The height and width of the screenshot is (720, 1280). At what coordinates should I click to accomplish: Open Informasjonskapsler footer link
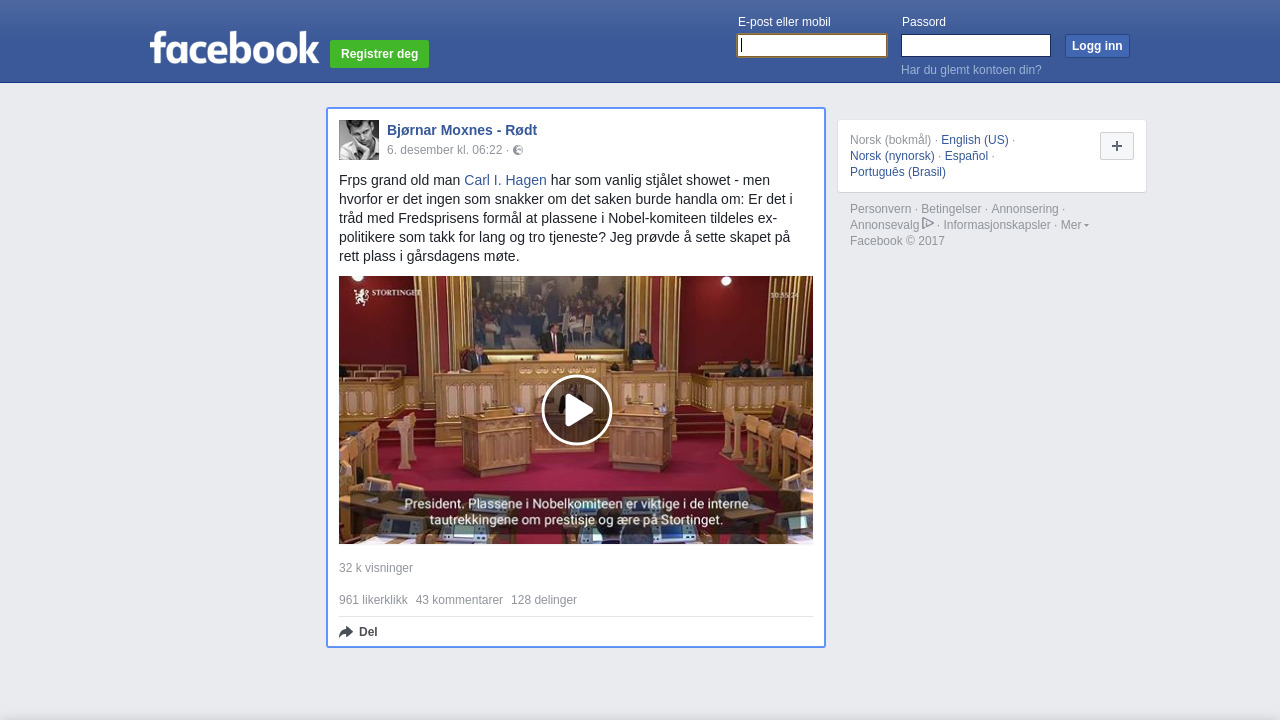pyautogui.click(x=997, y=225)
